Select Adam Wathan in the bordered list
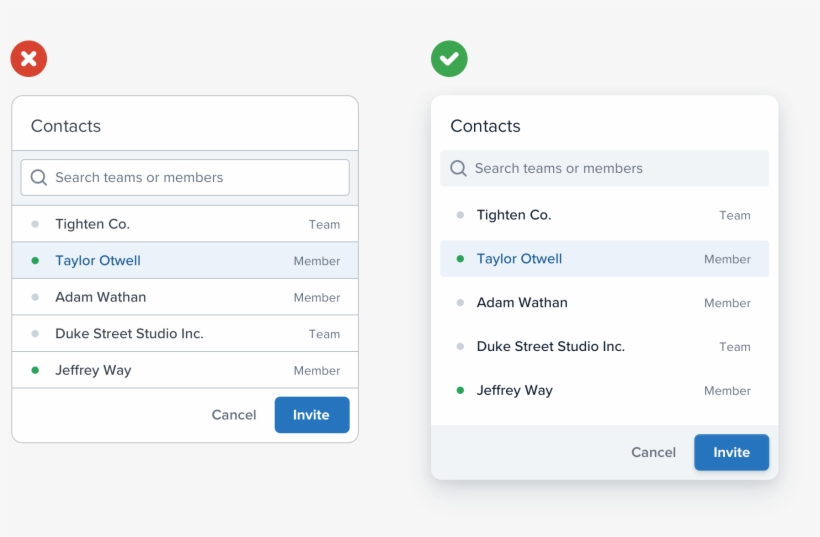Image resolution: width=820 pixels, height=537 pixels. (x=100, y=297)
